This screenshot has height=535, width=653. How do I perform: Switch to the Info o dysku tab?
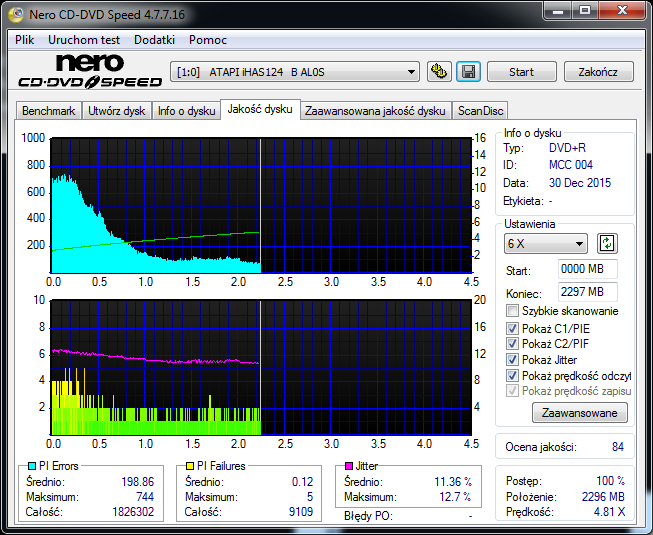click(186, 111)
